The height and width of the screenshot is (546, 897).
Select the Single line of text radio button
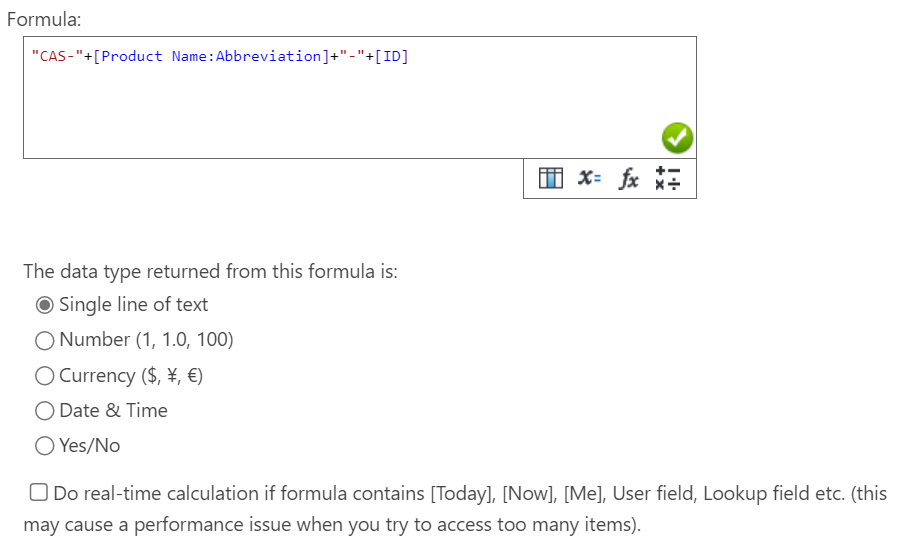(45, 305)
